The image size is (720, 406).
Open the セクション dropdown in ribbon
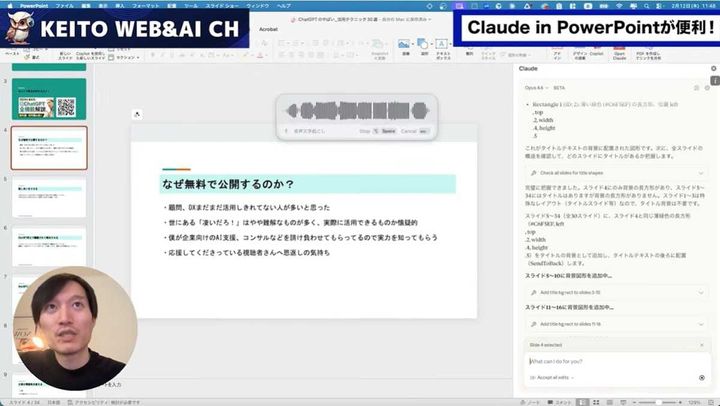click(124, 57)
